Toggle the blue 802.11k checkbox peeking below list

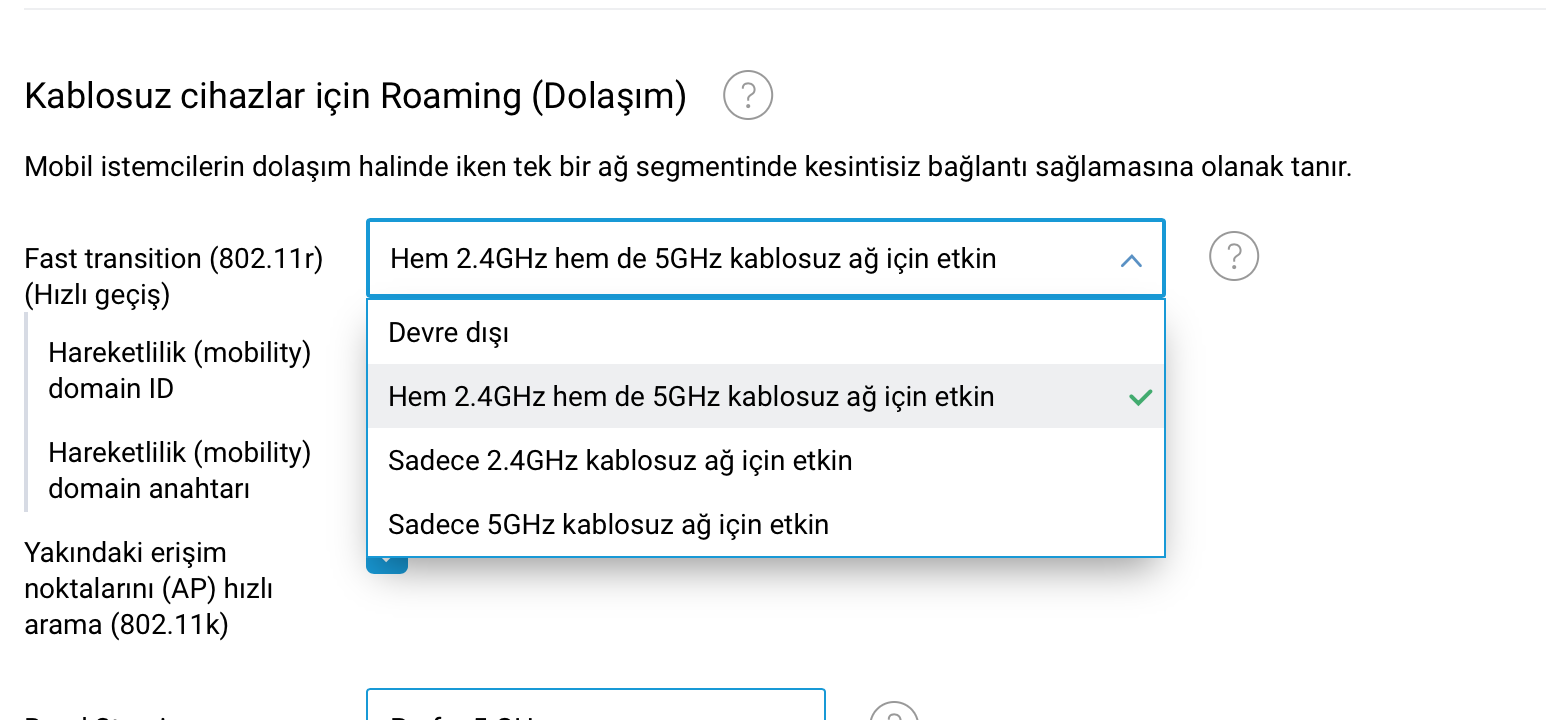(x=387, y=565)
